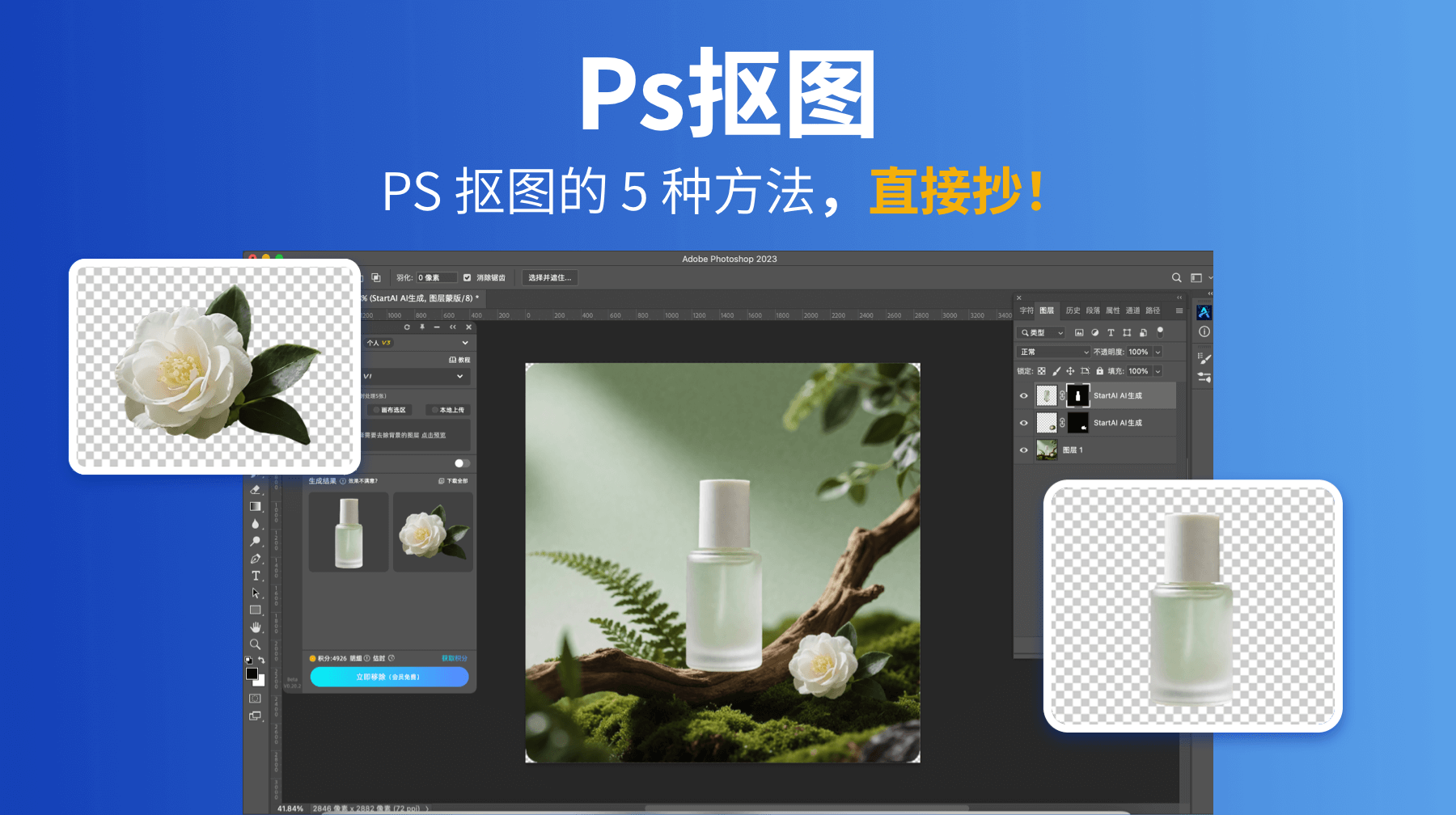1456x815 pixels.
Task: Click the 立即移除 remove button
Action: (x=389, y=677)
